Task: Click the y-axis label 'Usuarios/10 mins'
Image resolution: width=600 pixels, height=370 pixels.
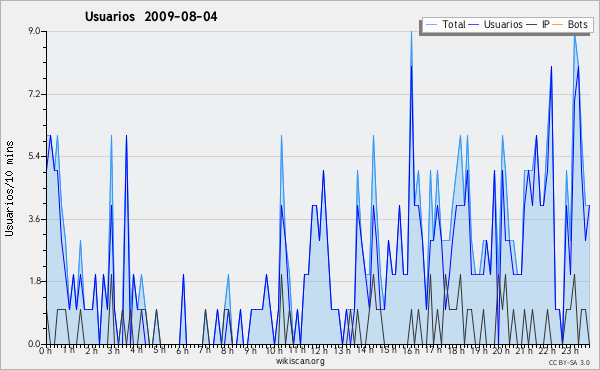Action: pos(9,189)
